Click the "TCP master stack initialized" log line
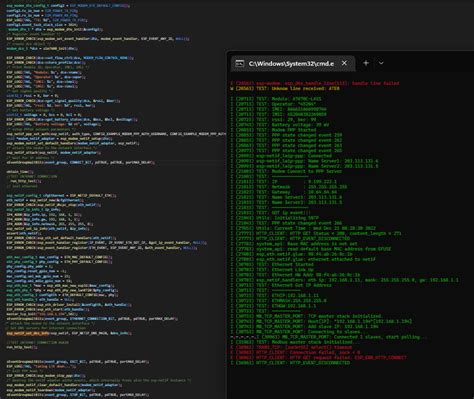The height and width of the screenshot is (399, 474). pos(306,316)
